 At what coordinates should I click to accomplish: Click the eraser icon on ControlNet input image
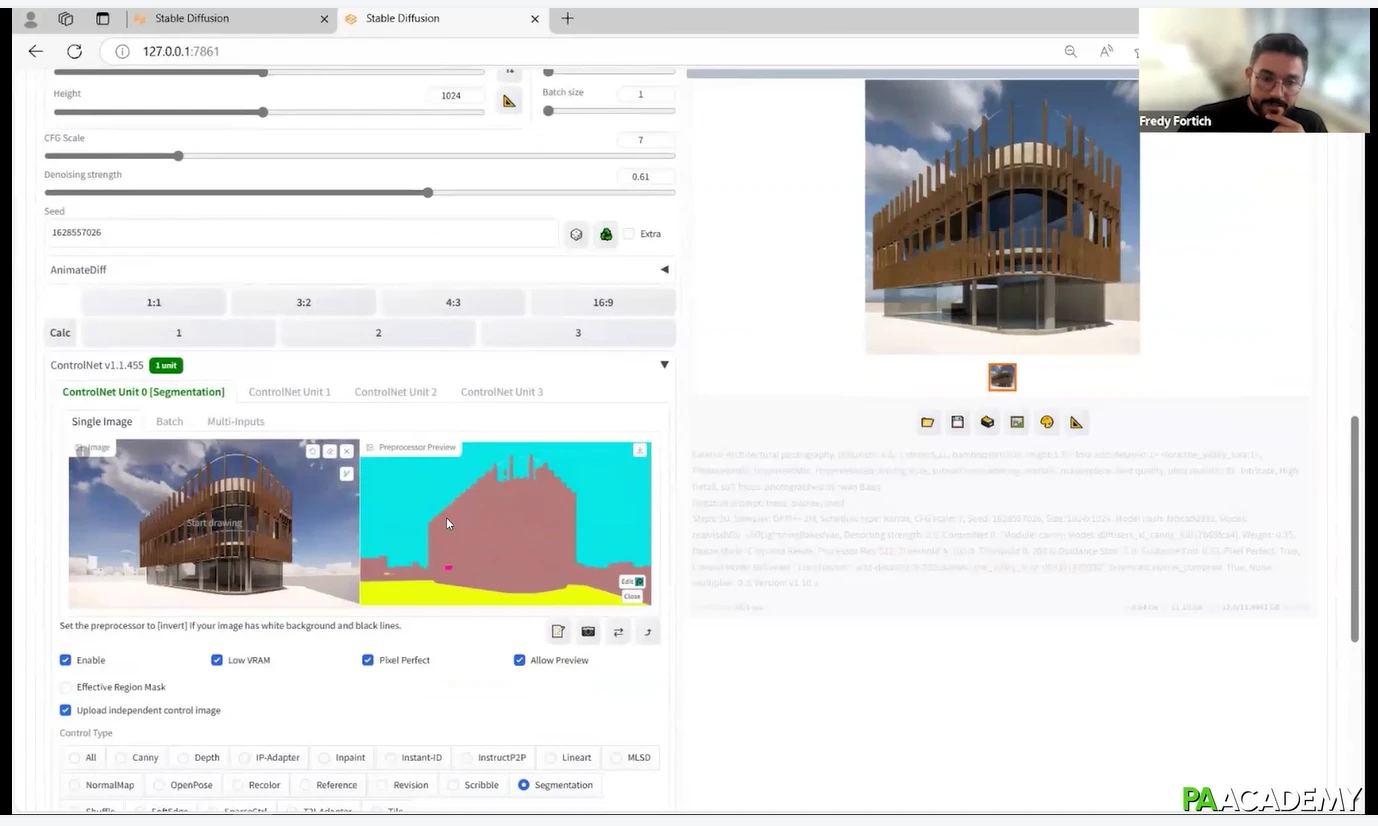pos(330,451)
